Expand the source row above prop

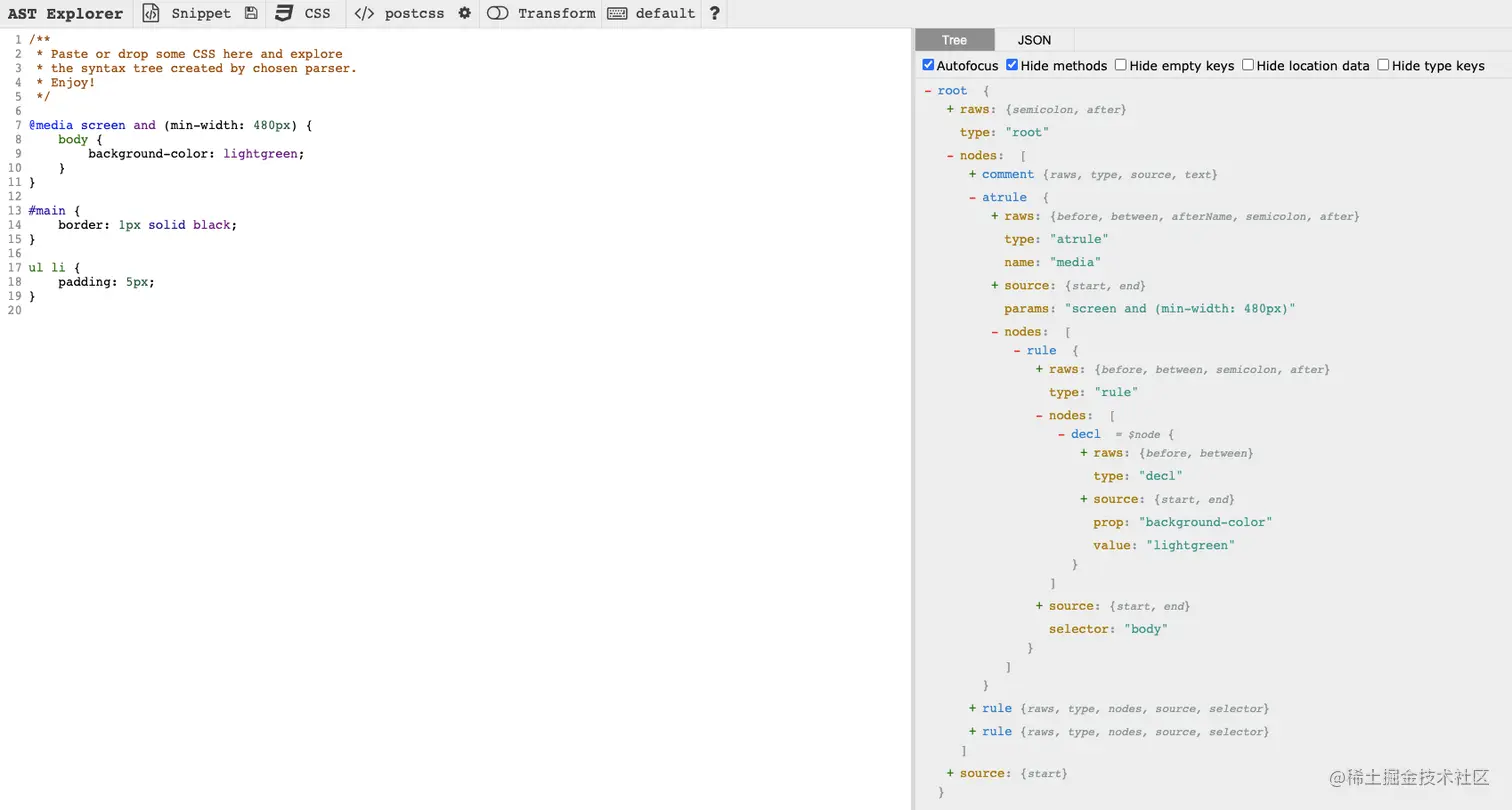tap(1084, 499)
